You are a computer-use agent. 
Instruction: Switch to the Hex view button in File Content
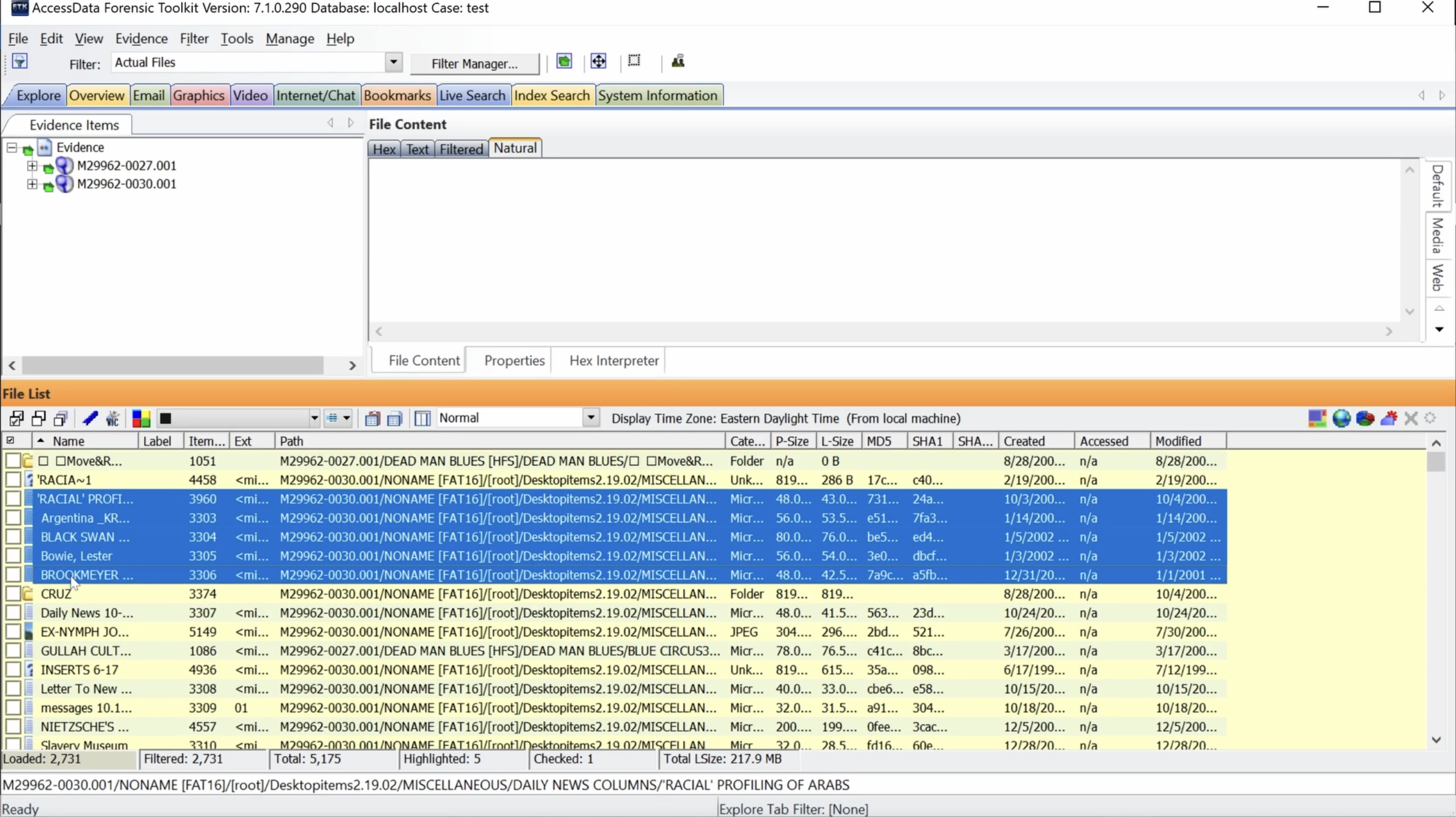click(384, 149)
